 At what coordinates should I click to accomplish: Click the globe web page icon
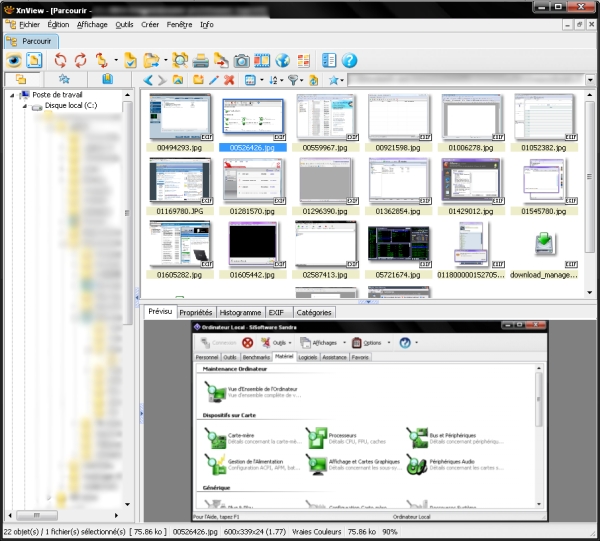coord(285,60)
